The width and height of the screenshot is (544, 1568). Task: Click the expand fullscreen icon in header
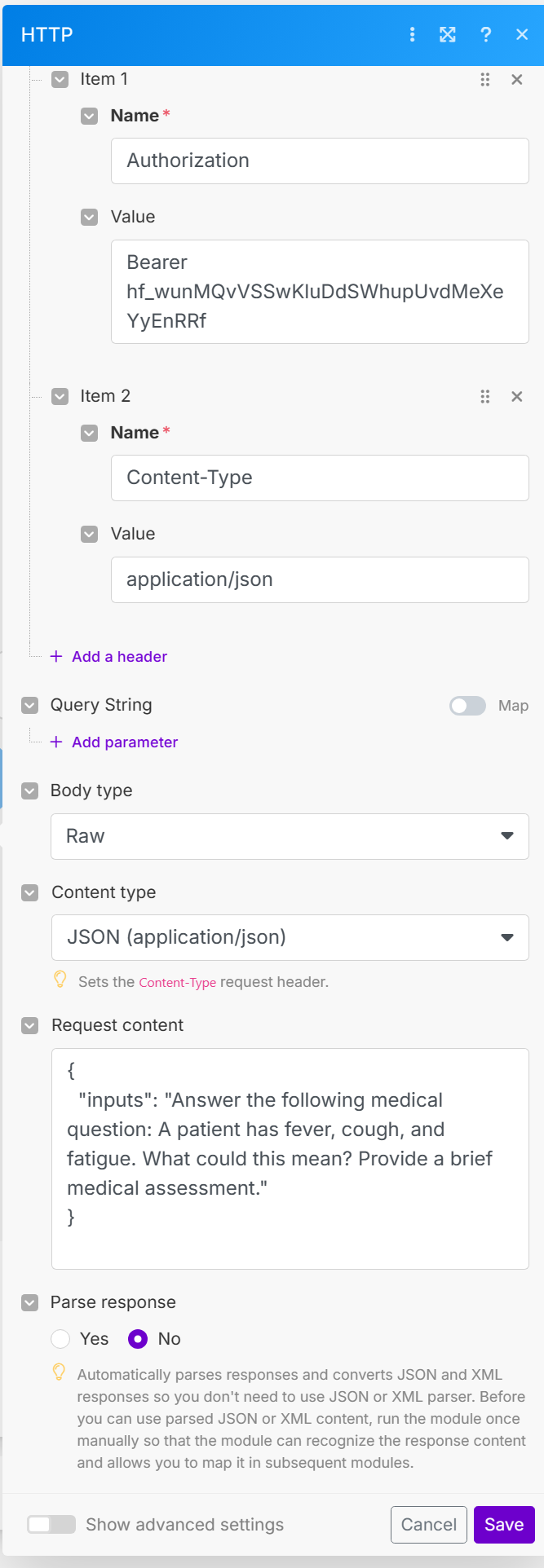[448, 34]
